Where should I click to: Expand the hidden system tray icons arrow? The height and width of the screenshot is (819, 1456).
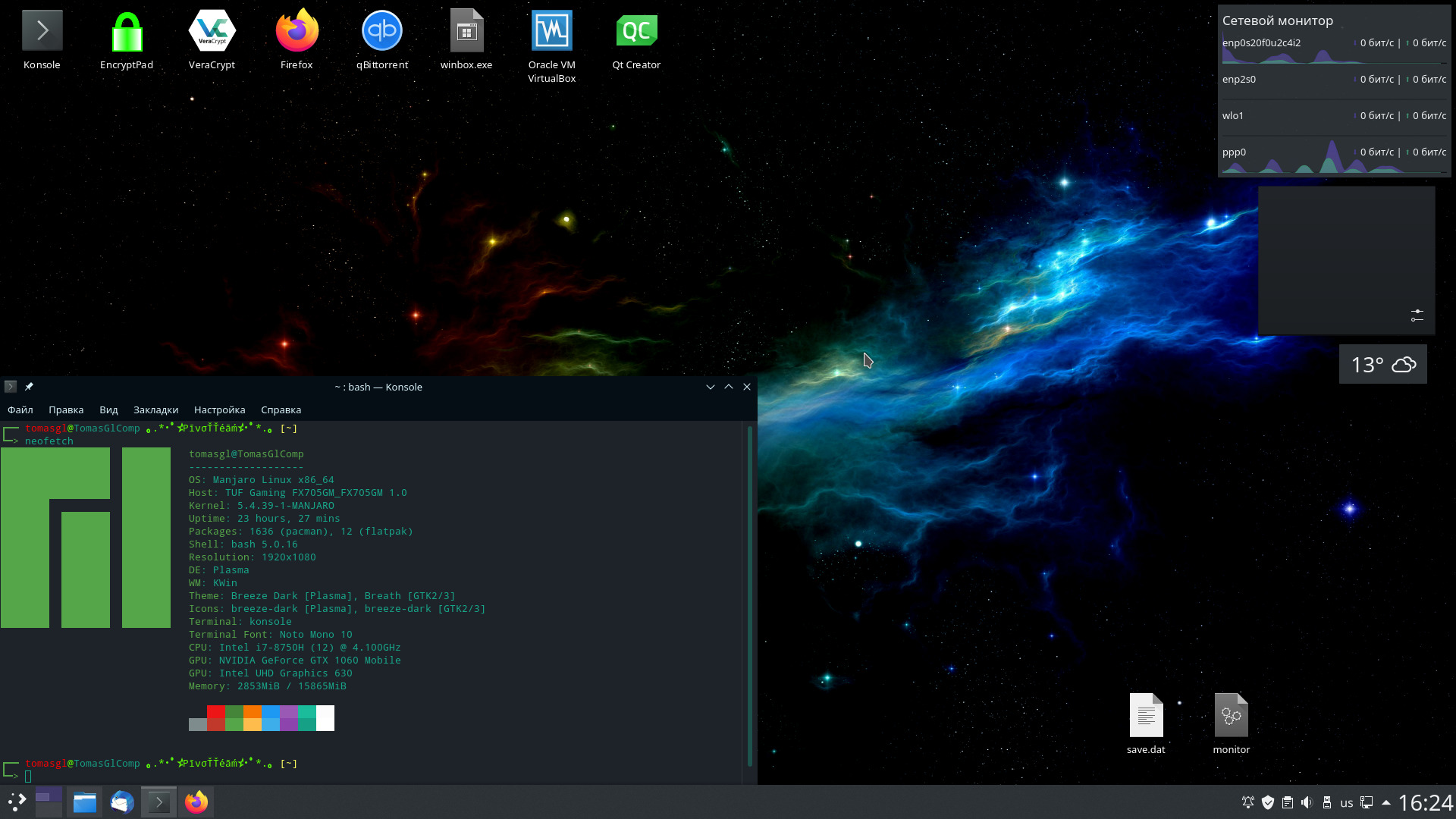[x=1386, y=802]
